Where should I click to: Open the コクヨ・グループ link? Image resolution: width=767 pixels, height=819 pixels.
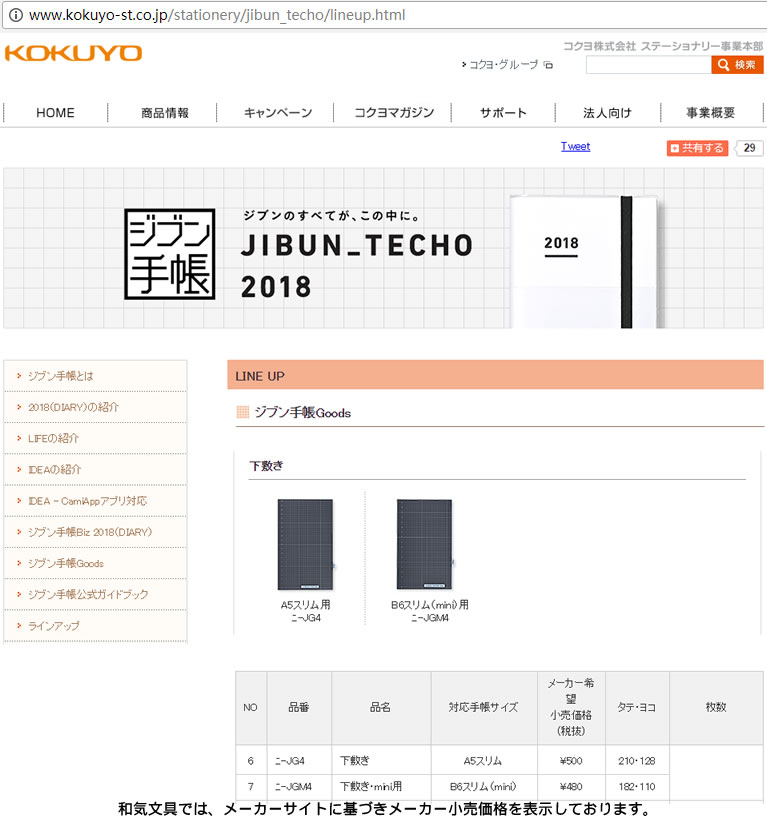[504, 65]
